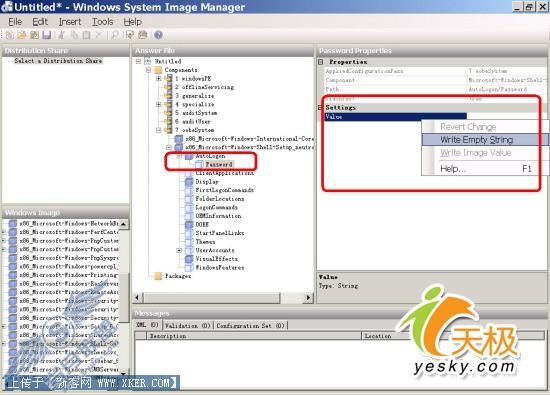Screen dimensions: 550x395
Task: Expand the 4 specialize node
Action: [159, 105]
